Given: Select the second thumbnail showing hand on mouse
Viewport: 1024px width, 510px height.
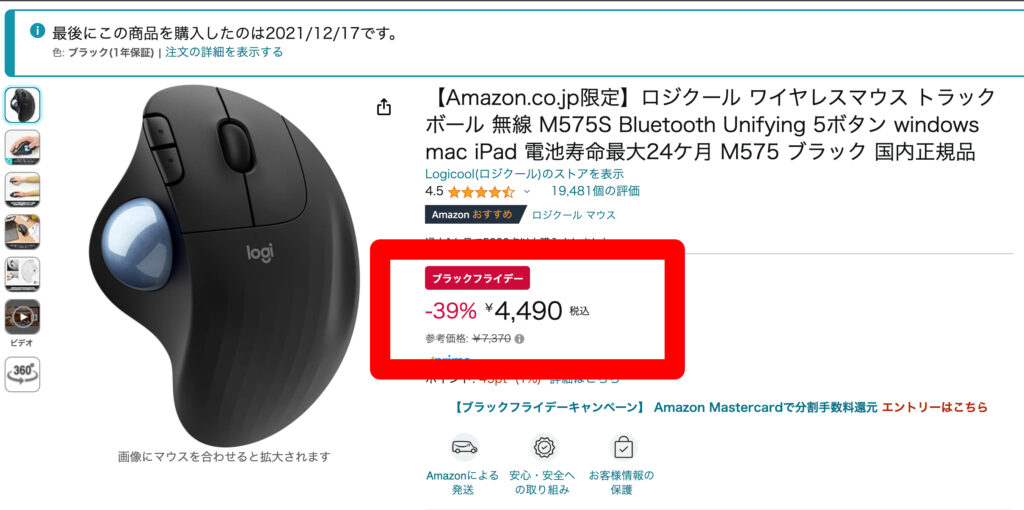Looking at the screenshot, I should click(x=22, y=148).
